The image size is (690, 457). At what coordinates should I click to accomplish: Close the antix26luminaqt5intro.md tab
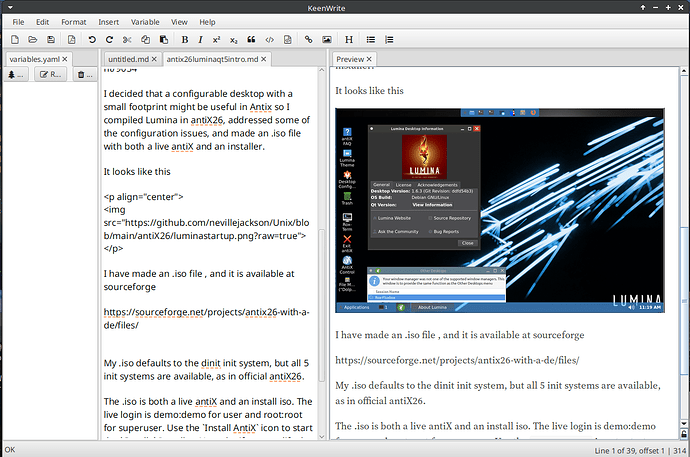(x=264, y=59)
